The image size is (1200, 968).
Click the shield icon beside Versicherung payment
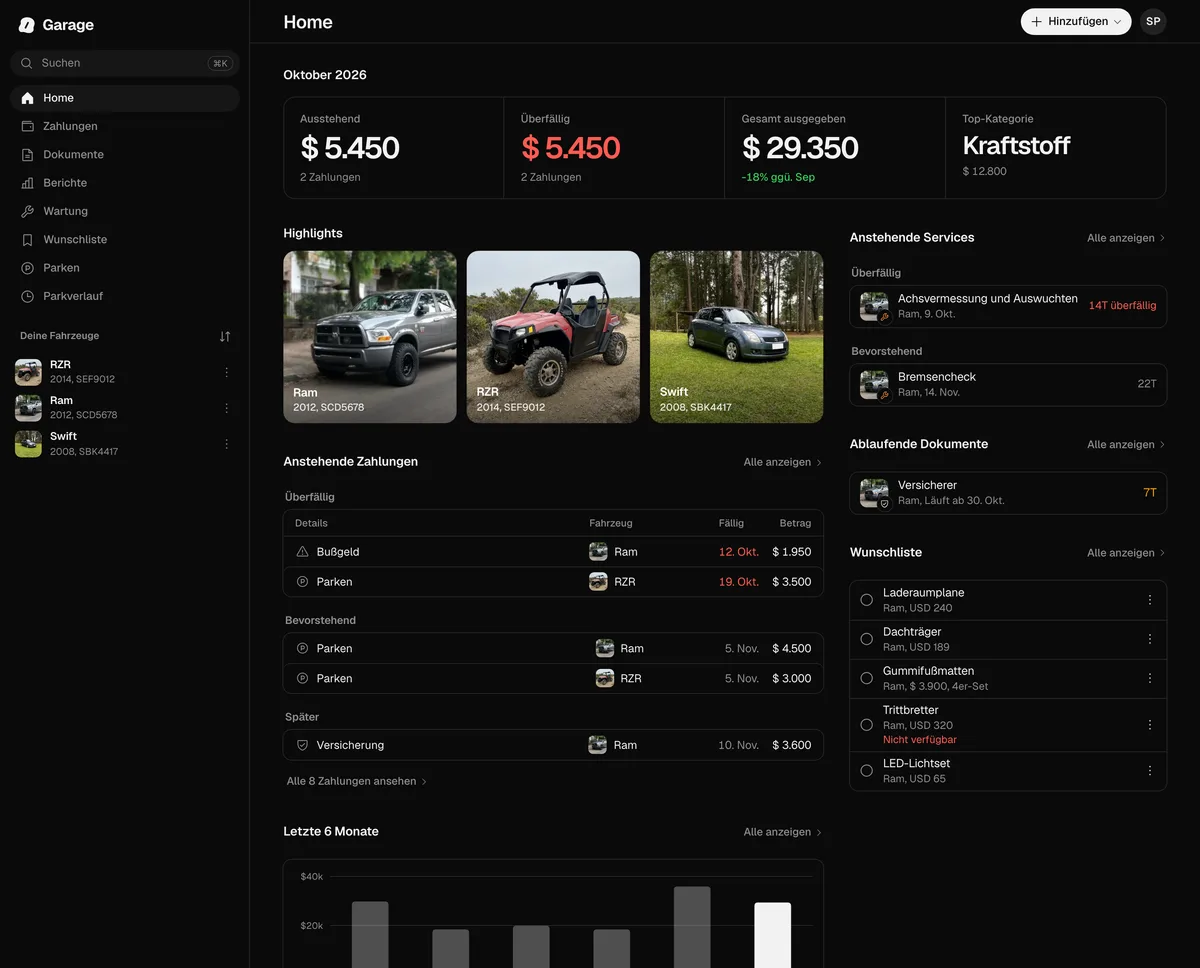[x=303, y=745]
